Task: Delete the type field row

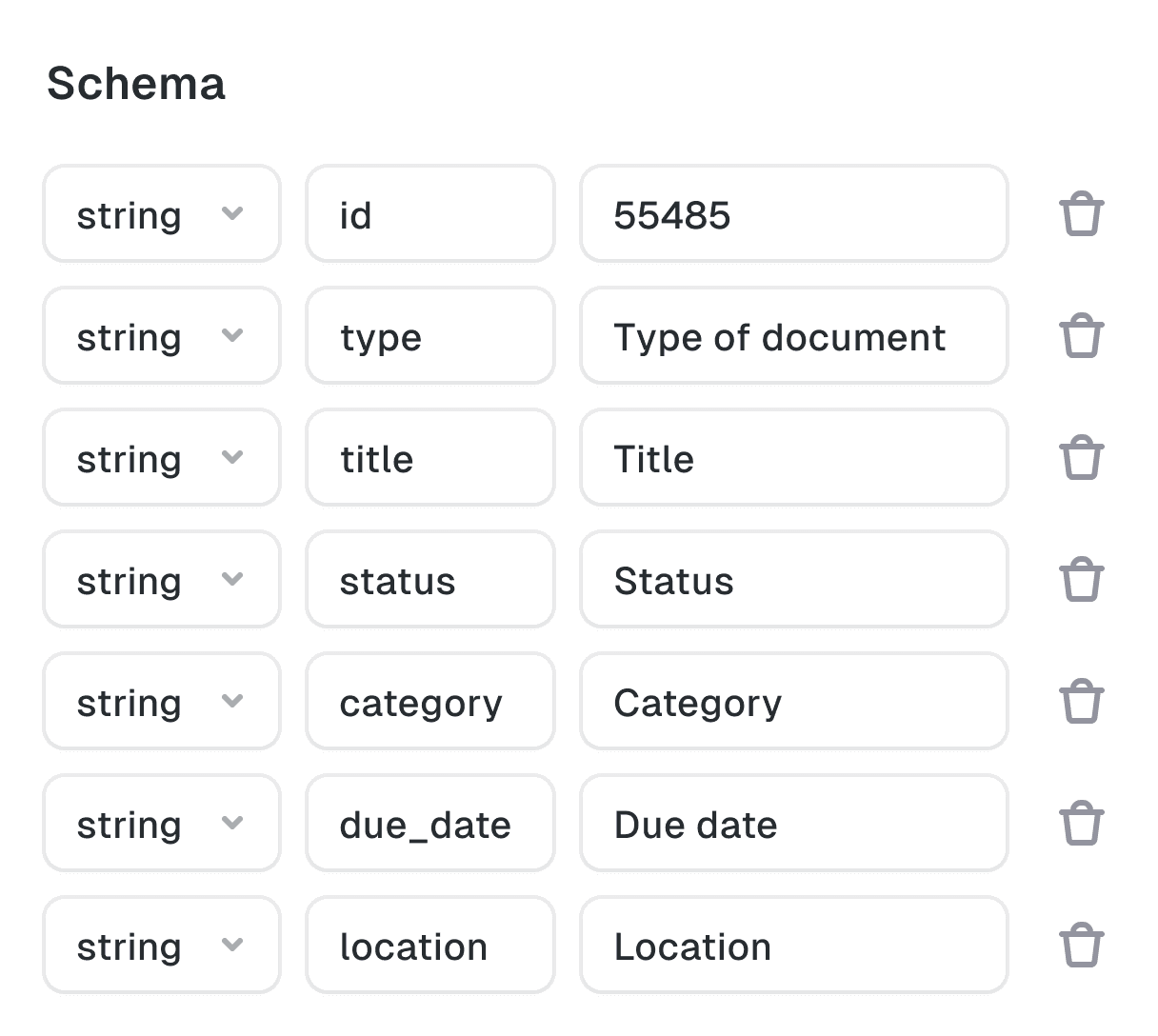Action: [1081, 336]
